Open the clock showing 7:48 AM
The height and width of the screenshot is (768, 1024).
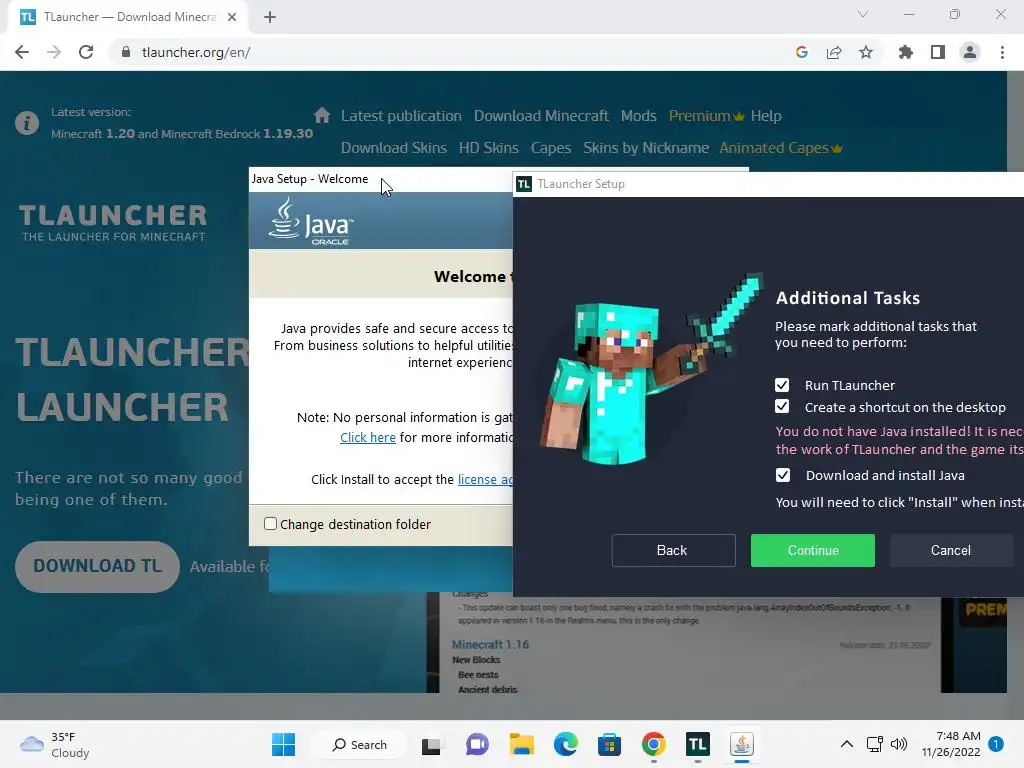[x=951, y=744]
